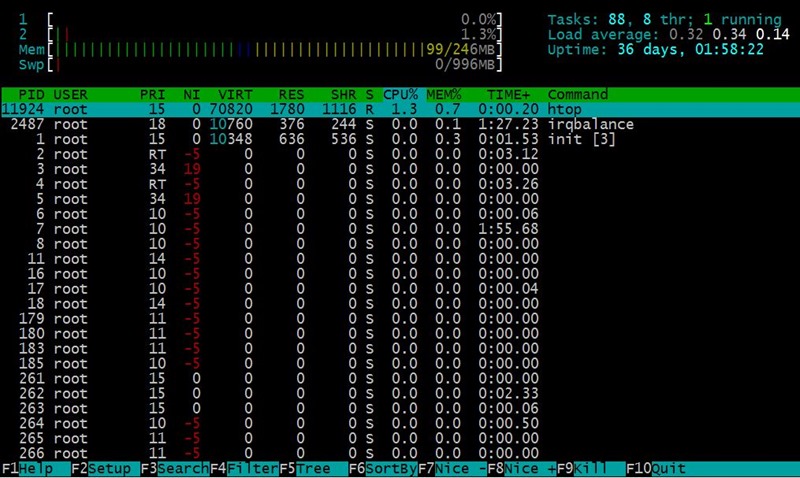800x478 pixels.
Task: Click the NI column header
Action: (x=192, y=94)
